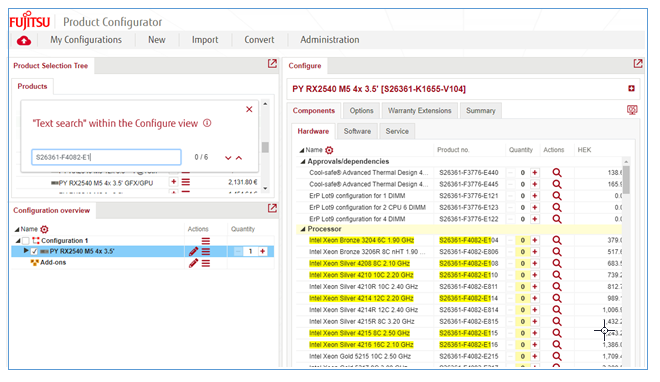Screen dimensions: 660x382
Task: Decrease quantity of PY RX2540 M5 in overview
Action: [x=238, y=252]
